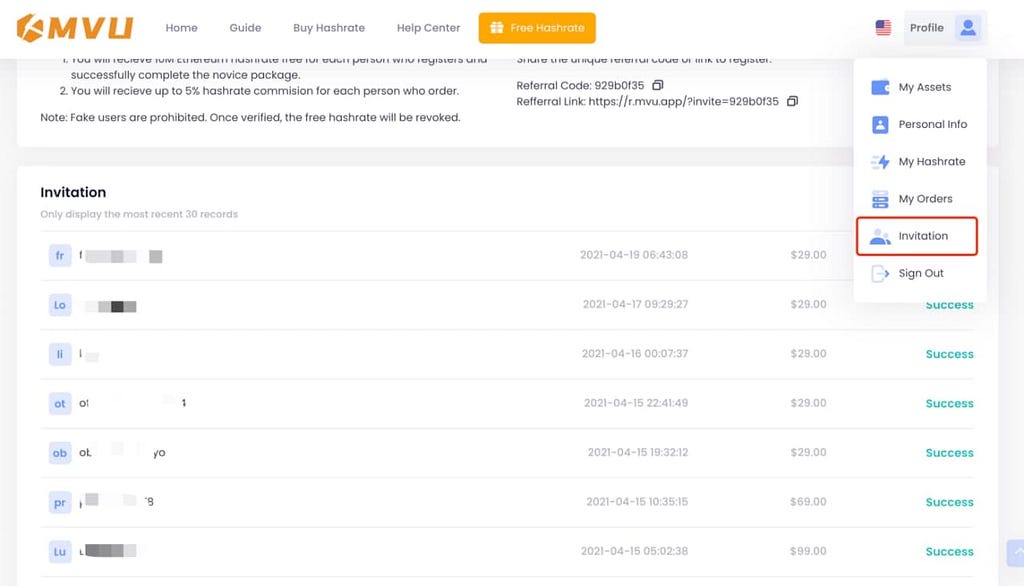The width and height of the screenshot is (1024, 586).
Task: Open the Home page
Action: tap(182, 28)
